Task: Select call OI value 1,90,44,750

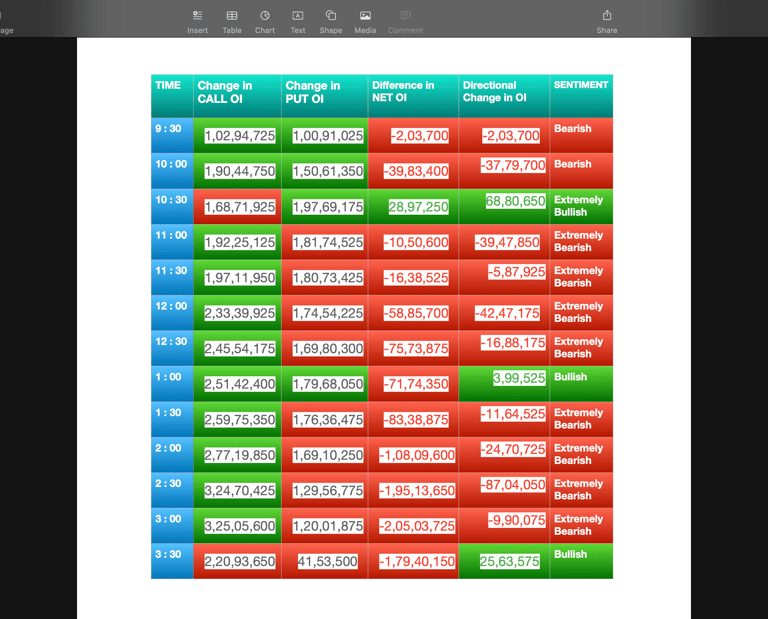Action: coord(240,171)
